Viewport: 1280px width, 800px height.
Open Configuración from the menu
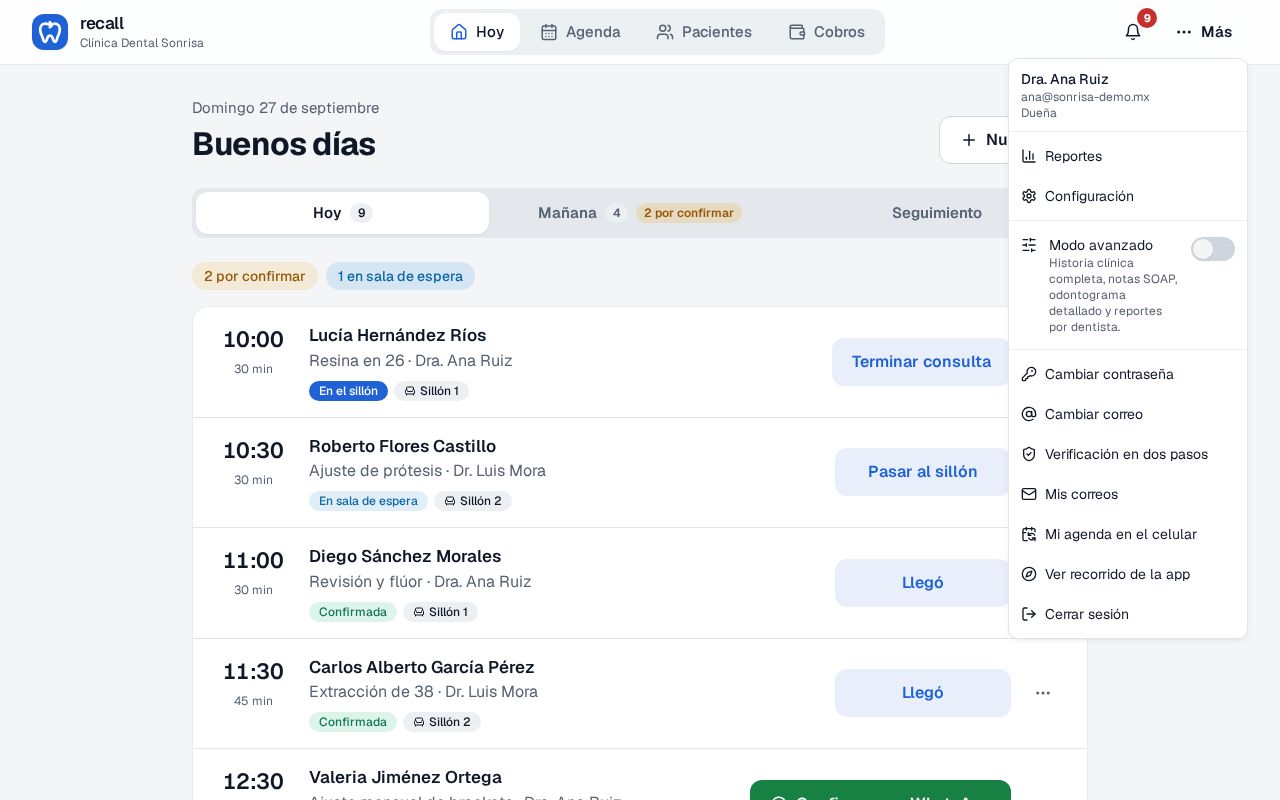[x=1128, y=196]
